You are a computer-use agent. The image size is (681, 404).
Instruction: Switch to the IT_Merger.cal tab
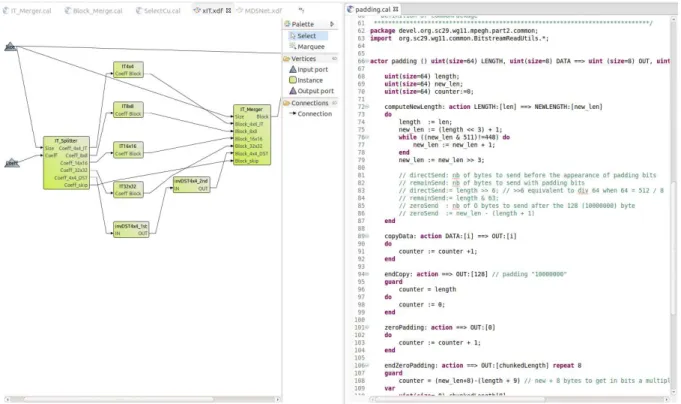(27, 10)
